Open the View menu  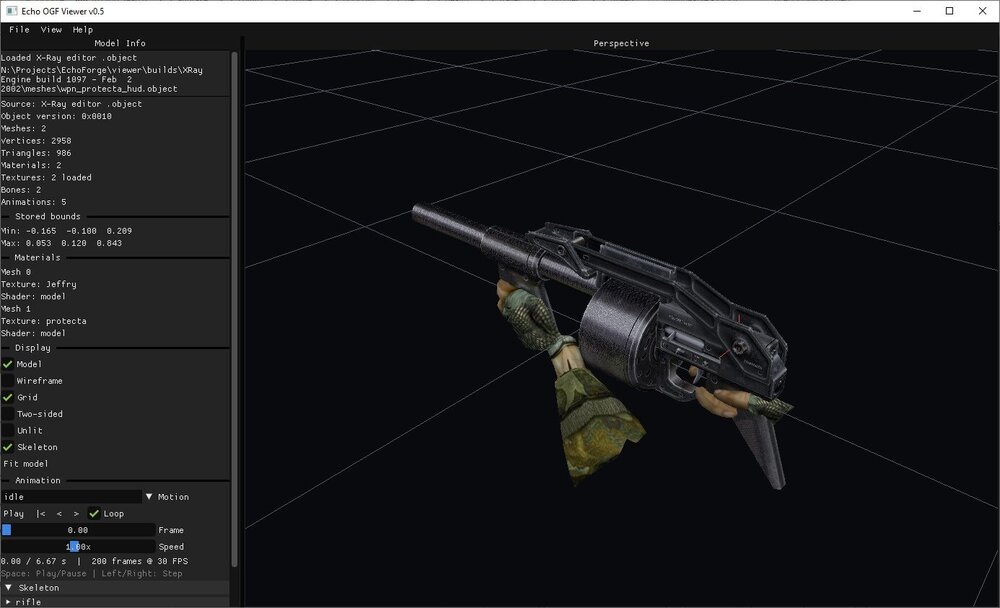pyautogui.click(x=51, y=29)
